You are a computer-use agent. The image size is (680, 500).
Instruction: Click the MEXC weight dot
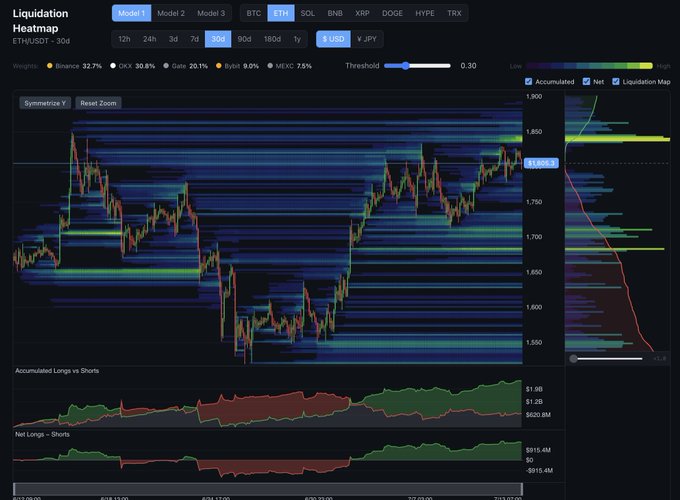coord(270,66)
